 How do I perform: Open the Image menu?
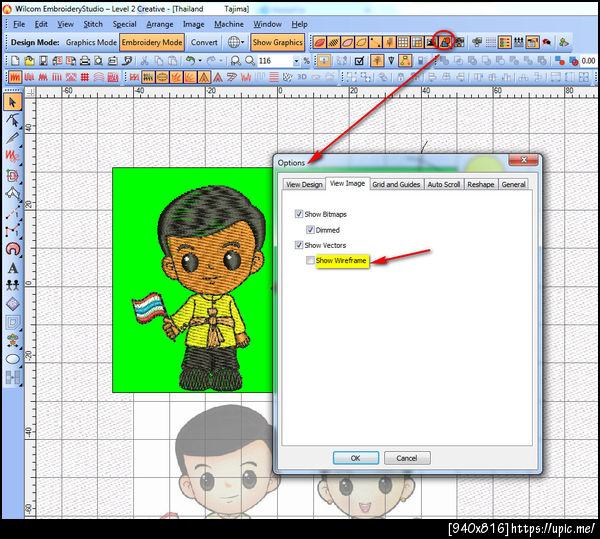coord(194,24)
